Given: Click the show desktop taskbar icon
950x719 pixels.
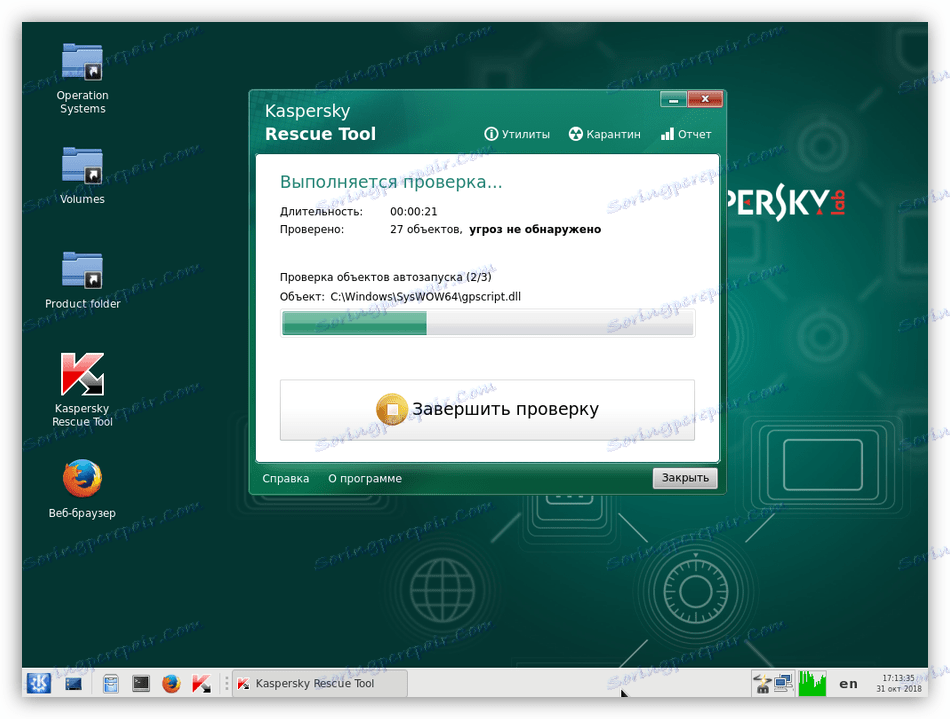Looking at the screenshot, I should click(x=73, y=684).
